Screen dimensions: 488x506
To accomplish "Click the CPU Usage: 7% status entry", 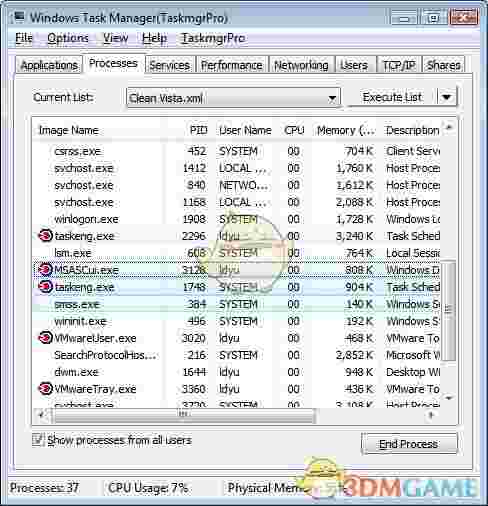I will point(148,488).
